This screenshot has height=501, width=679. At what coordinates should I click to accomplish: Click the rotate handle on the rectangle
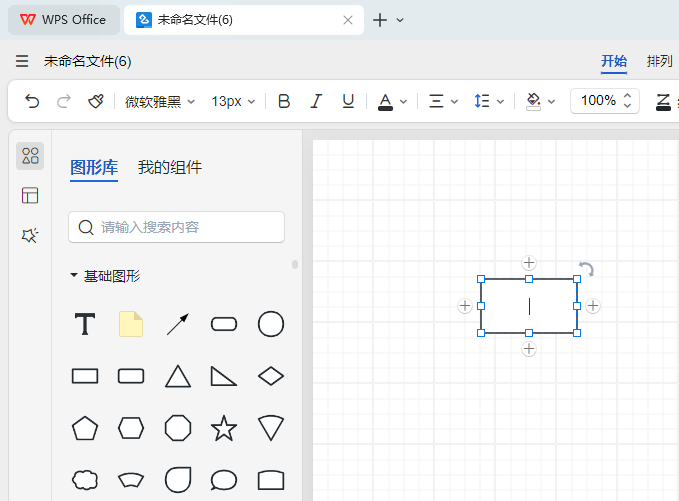587,269
